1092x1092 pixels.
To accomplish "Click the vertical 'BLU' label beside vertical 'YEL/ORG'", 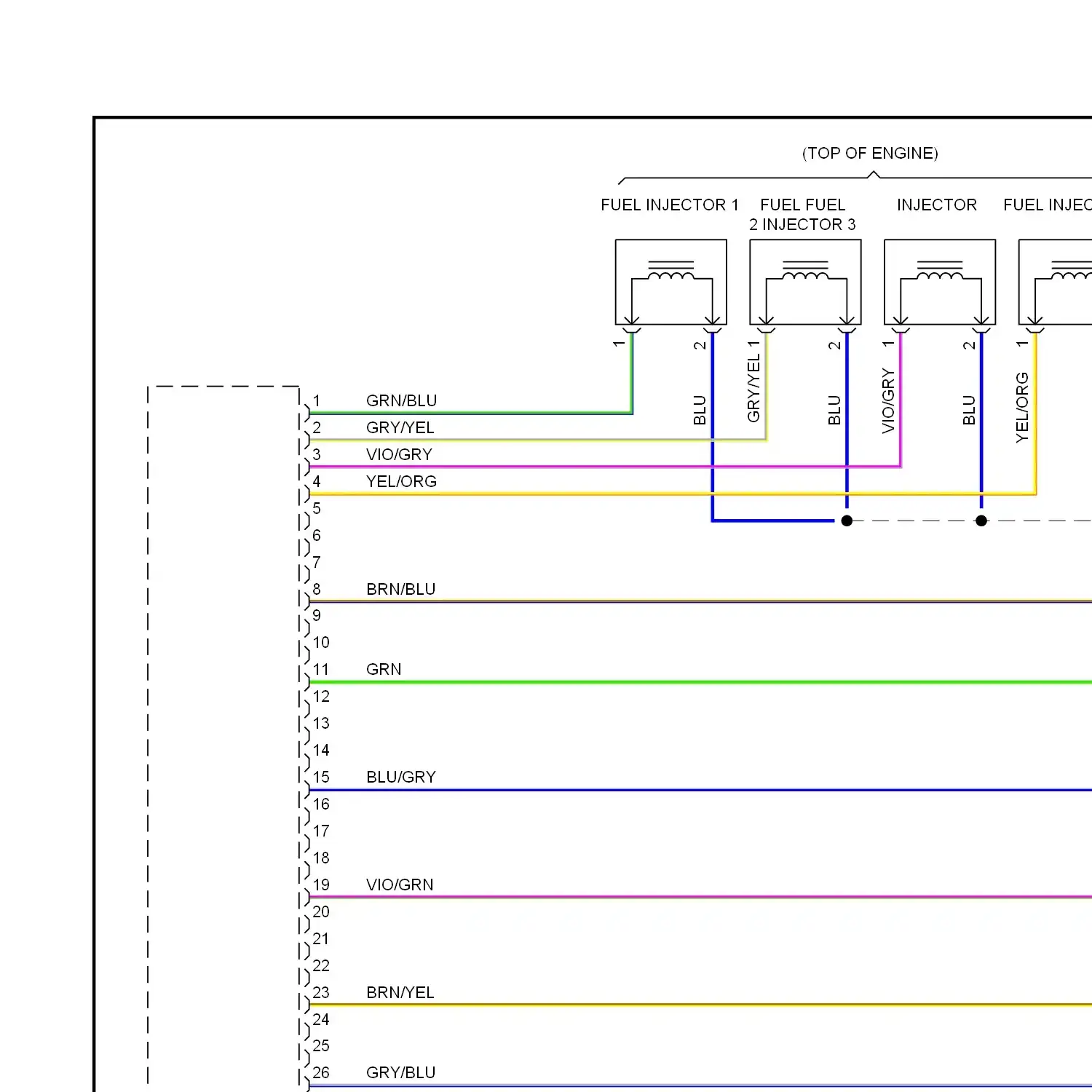I will coord(969,410).
